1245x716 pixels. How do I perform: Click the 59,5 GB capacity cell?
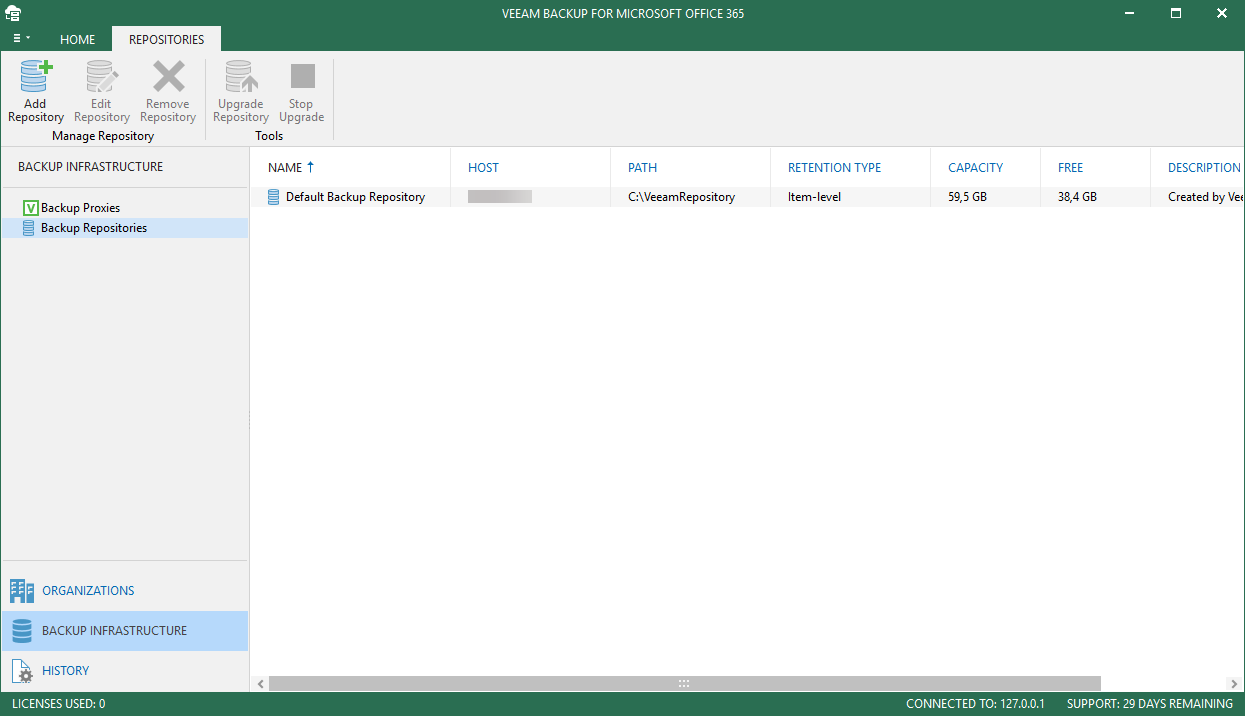[967, 197]
